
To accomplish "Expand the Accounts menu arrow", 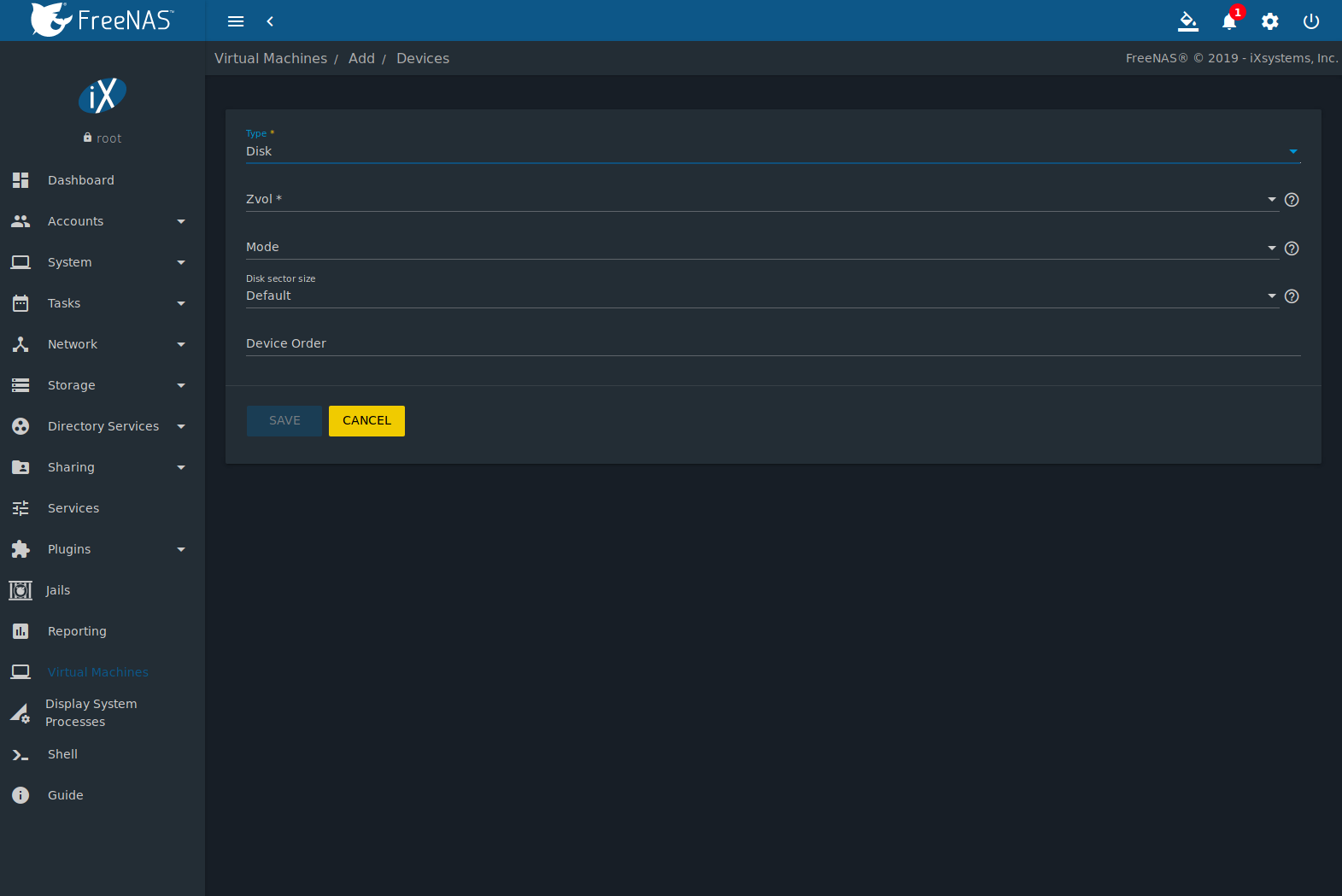I will point(181,221).
